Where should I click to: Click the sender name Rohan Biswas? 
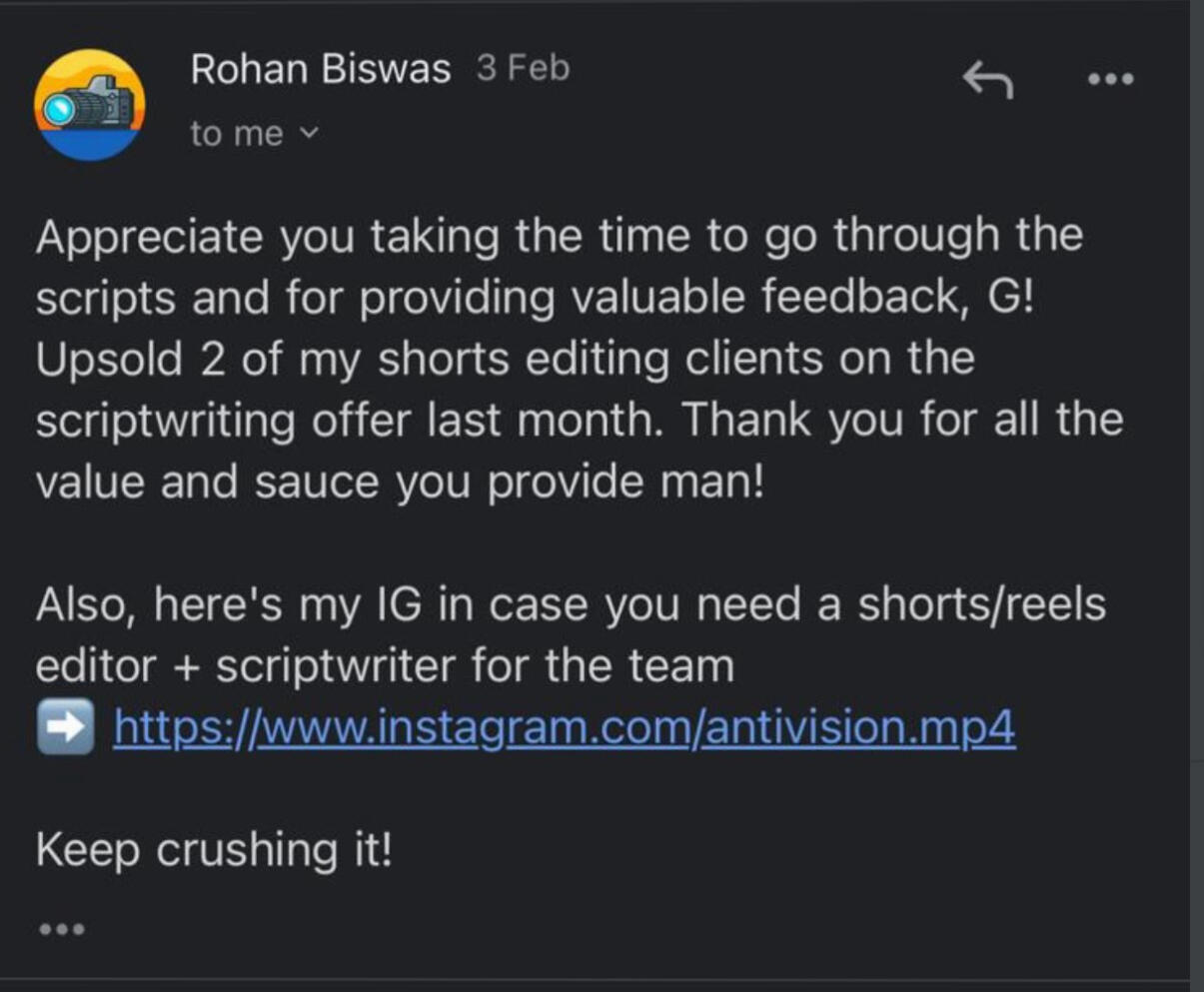point(321,70)
